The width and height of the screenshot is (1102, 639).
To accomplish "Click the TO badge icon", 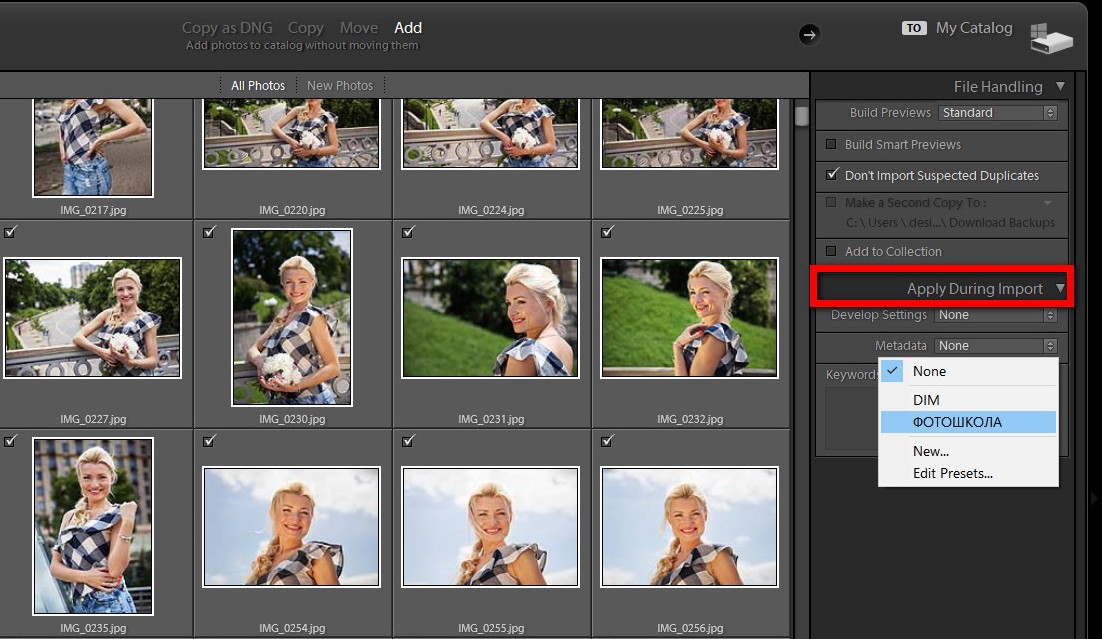I will pos(914,28).
